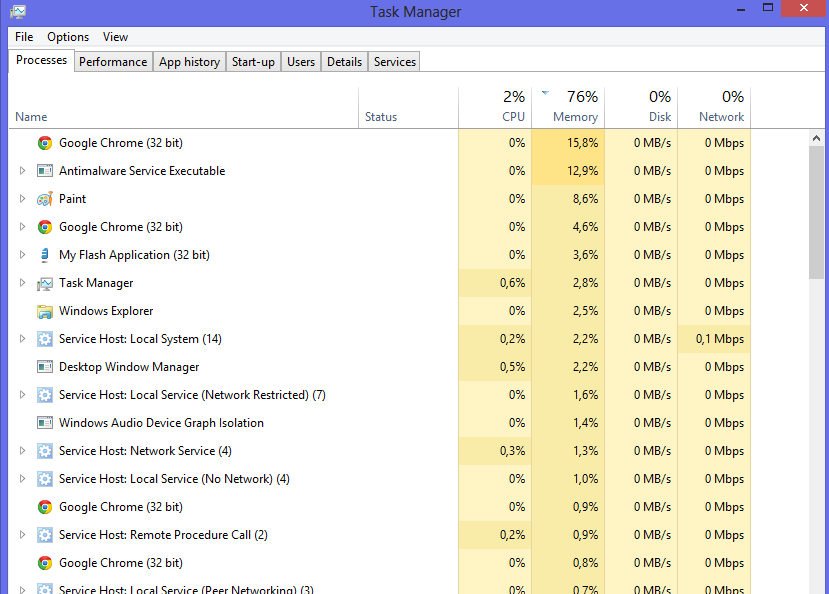Switch to the App history tab
Viewport: 829px width, 594px height.
[189, 62]
